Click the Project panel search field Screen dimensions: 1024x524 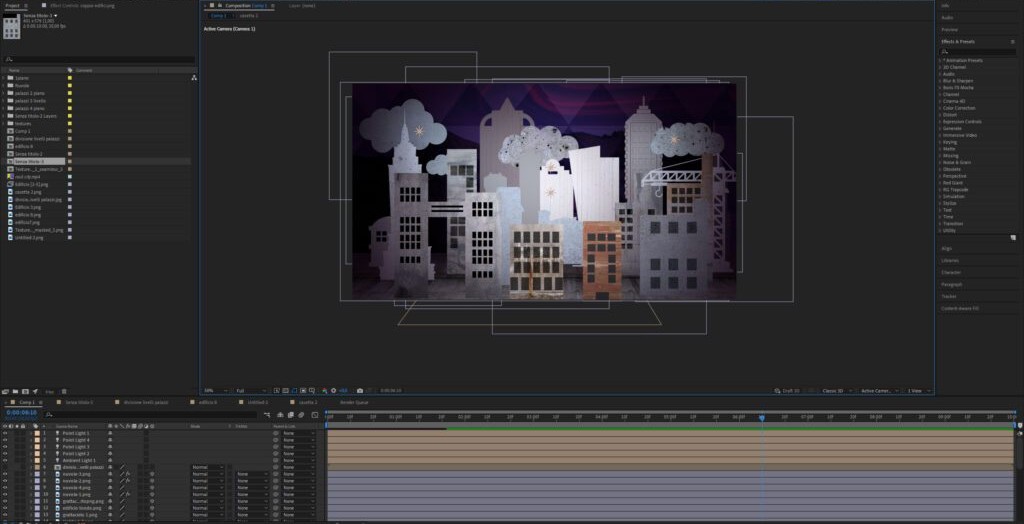(99, 59)
